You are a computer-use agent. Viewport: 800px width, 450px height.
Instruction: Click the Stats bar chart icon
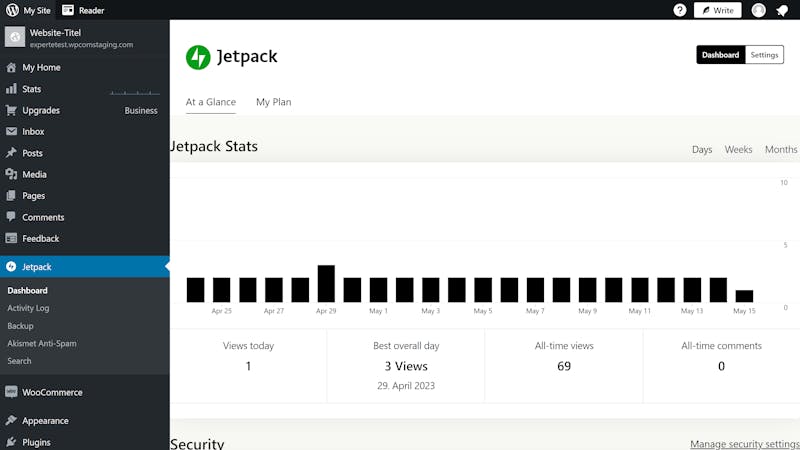[11, 89]
